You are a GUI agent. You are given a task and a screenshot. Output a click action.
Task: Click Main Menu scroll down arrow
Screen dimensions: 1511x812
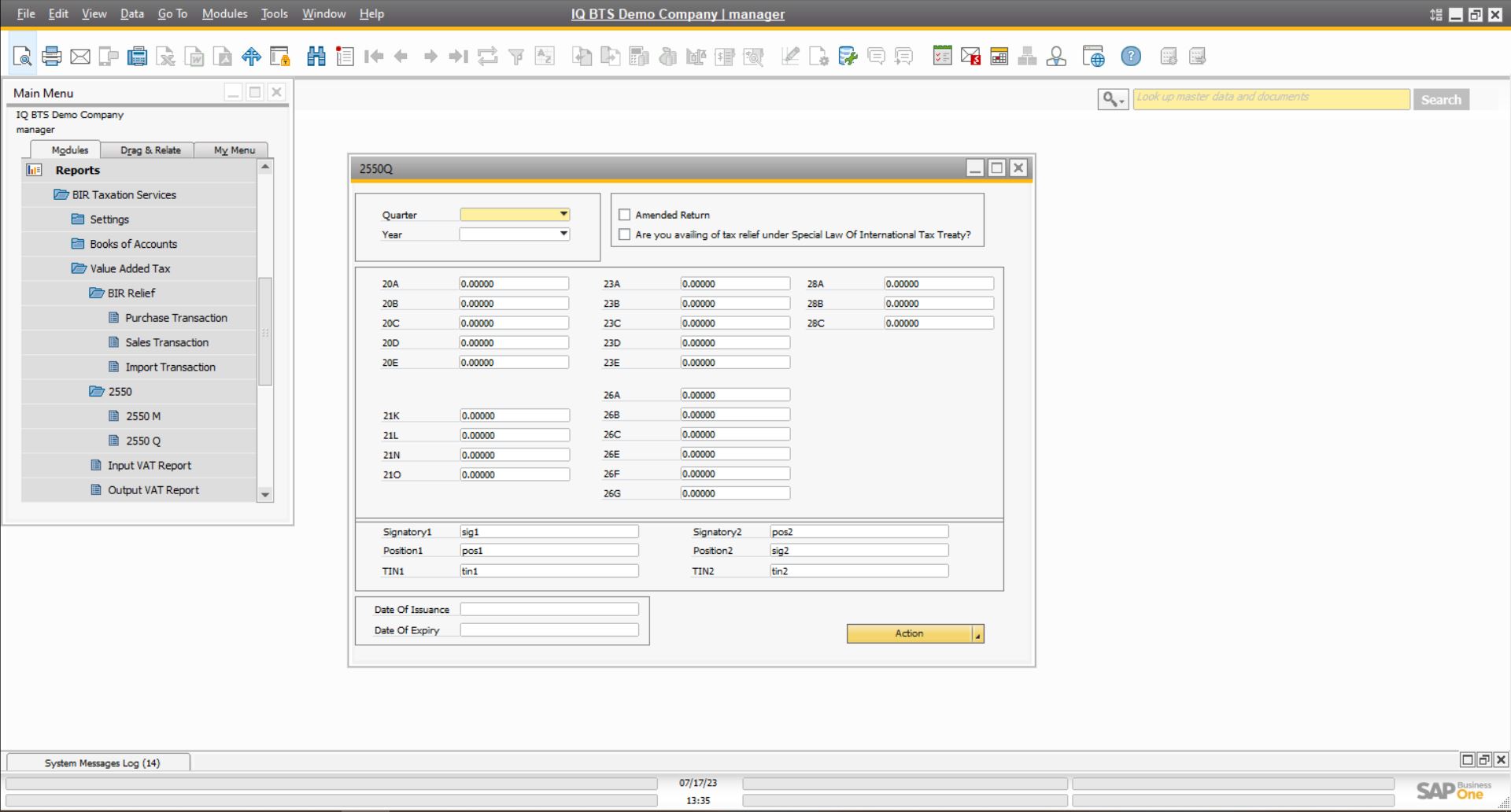(x=265, y=495)
